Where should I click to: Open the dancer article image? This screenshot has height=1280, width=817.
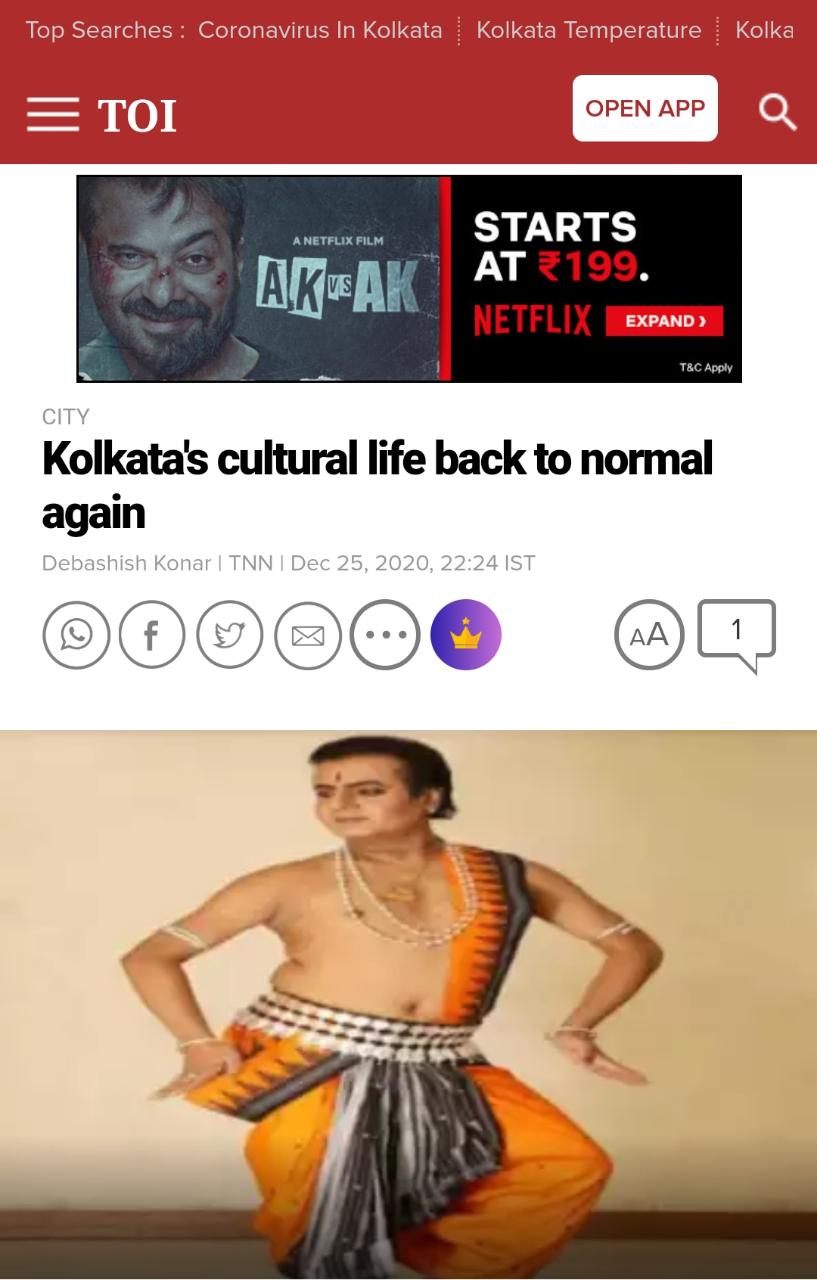tap(408, 1004)
